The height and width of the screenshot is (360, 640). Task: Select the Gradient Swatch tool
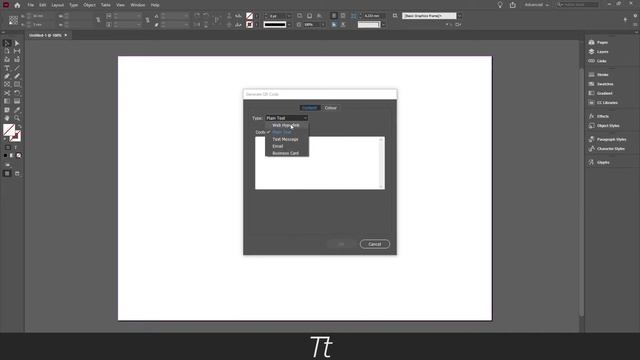pyautogui.click(x=7, y=101)
